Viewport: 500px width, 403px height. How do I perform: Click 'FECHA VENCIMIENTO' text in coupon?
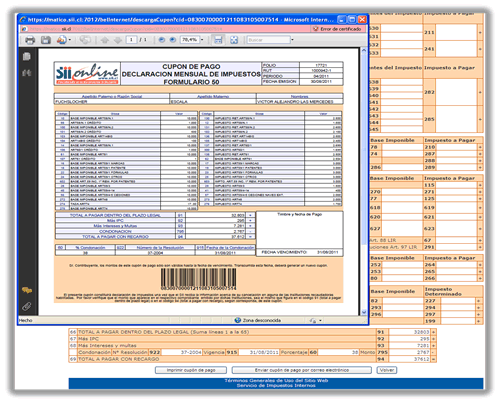point(284,252)
